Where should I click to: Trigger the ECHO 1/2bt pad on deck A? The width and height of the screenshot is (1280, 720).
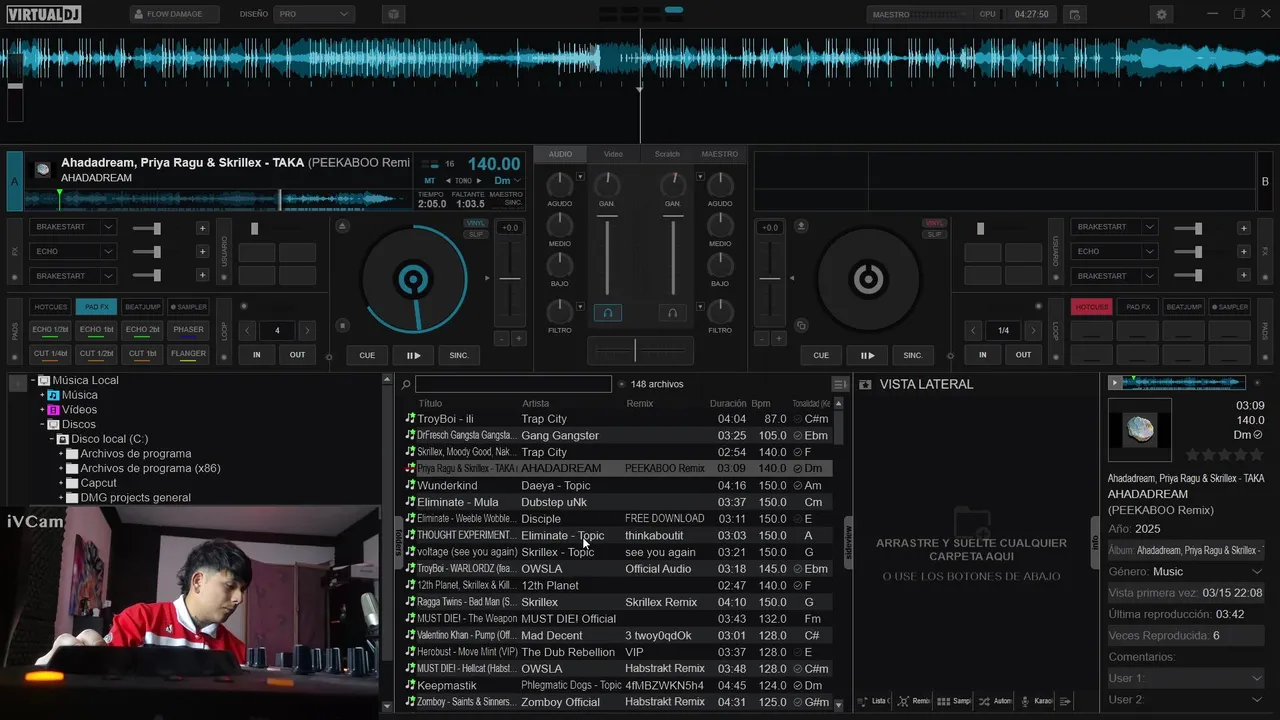coord(50,330)
